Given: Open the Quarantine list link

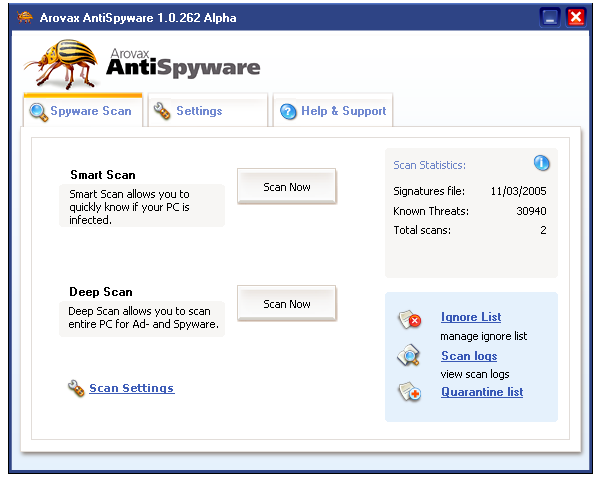Looking at the screenshot, I should point(482,392).
